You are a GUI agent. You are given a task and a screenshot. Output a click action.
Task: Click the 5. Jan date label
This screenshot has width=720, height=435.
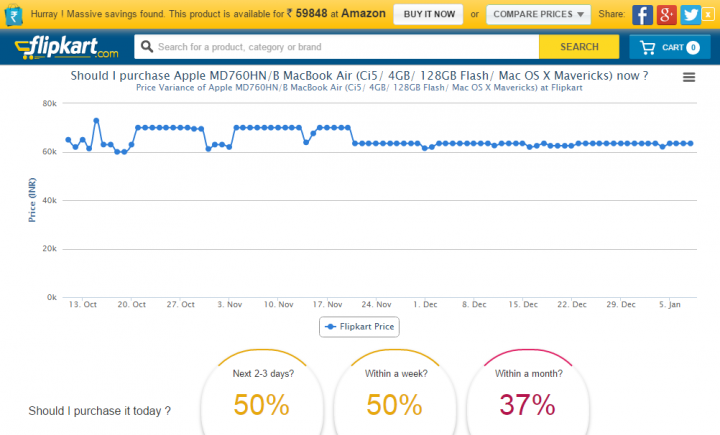670,305
